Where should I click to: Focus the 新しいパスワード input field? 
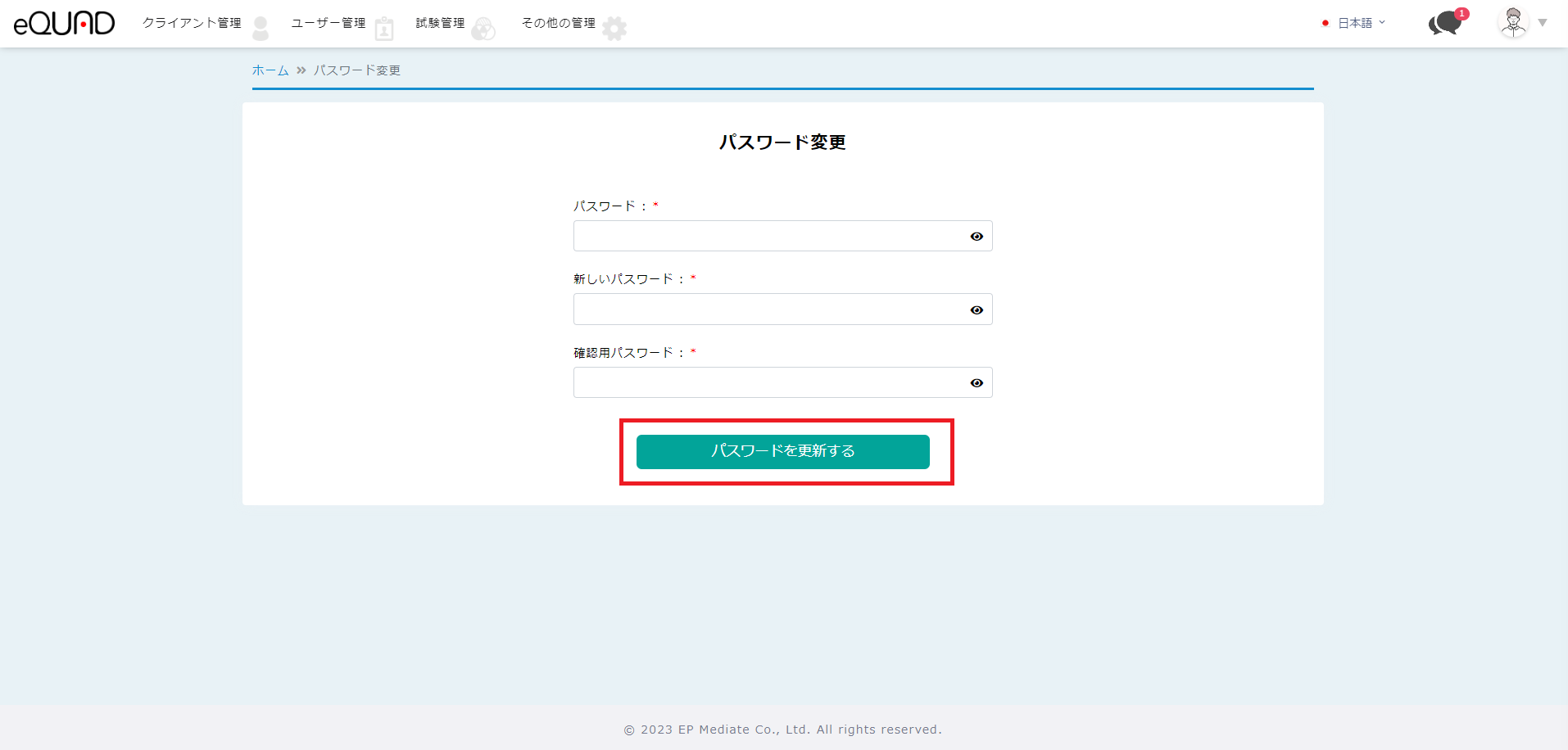point(770,309)
